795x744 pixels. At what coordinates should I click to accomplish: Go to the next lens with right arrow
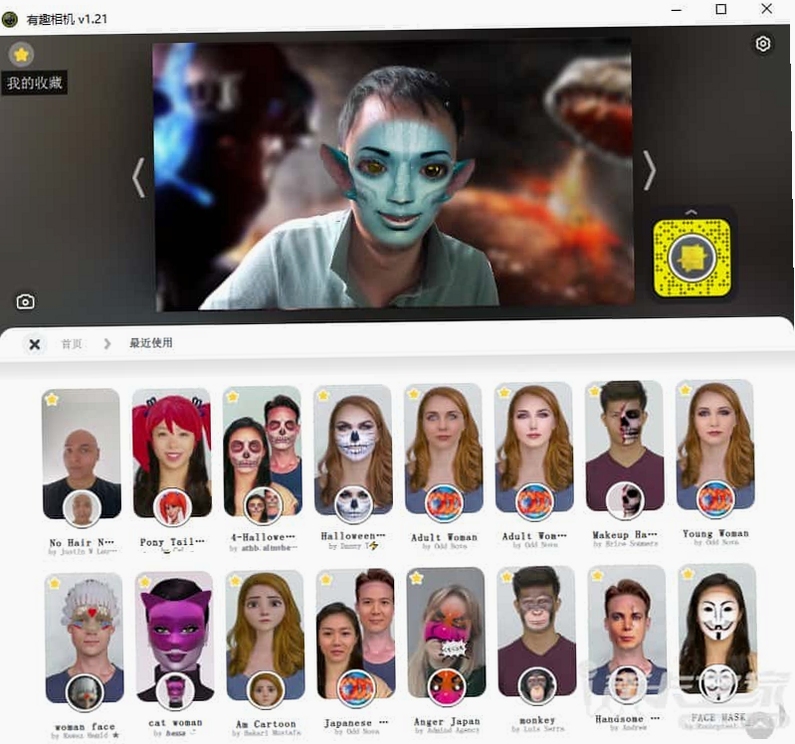click(649, 170)
